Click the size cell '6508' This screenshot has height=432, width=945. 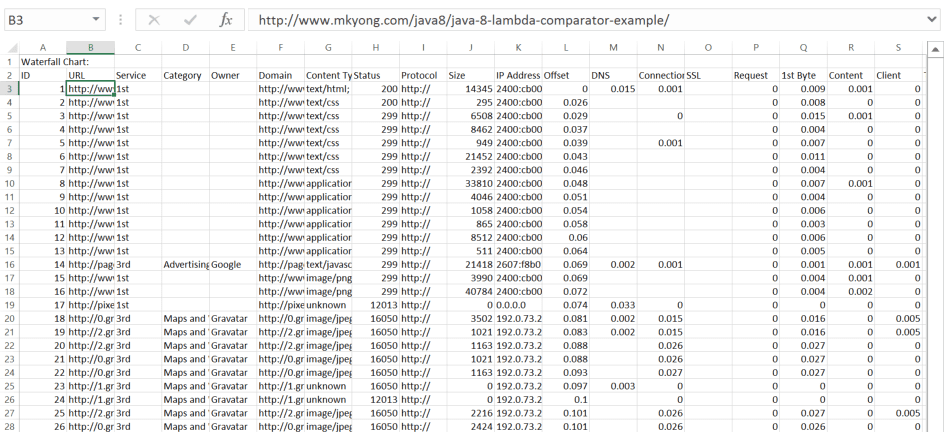point(471,116)
